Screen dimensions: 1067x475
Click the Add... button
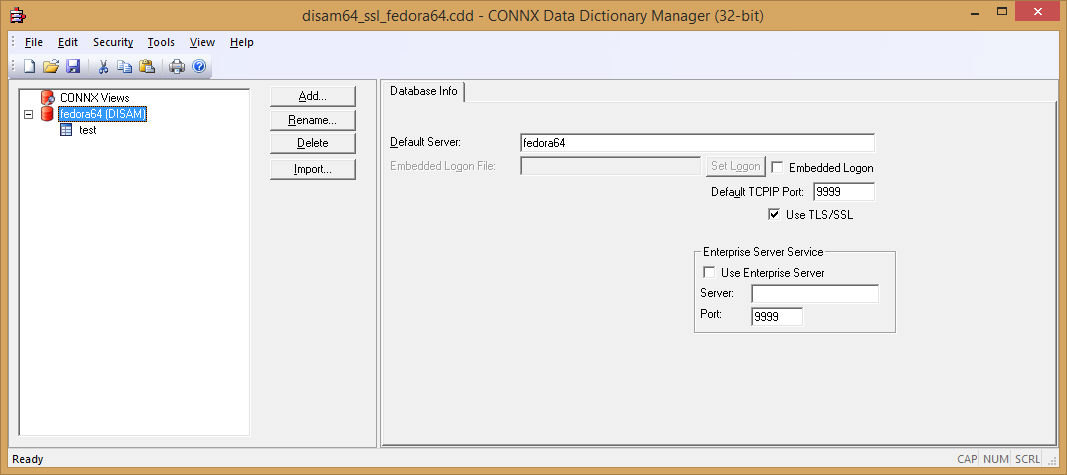click(x=313, y=97)
